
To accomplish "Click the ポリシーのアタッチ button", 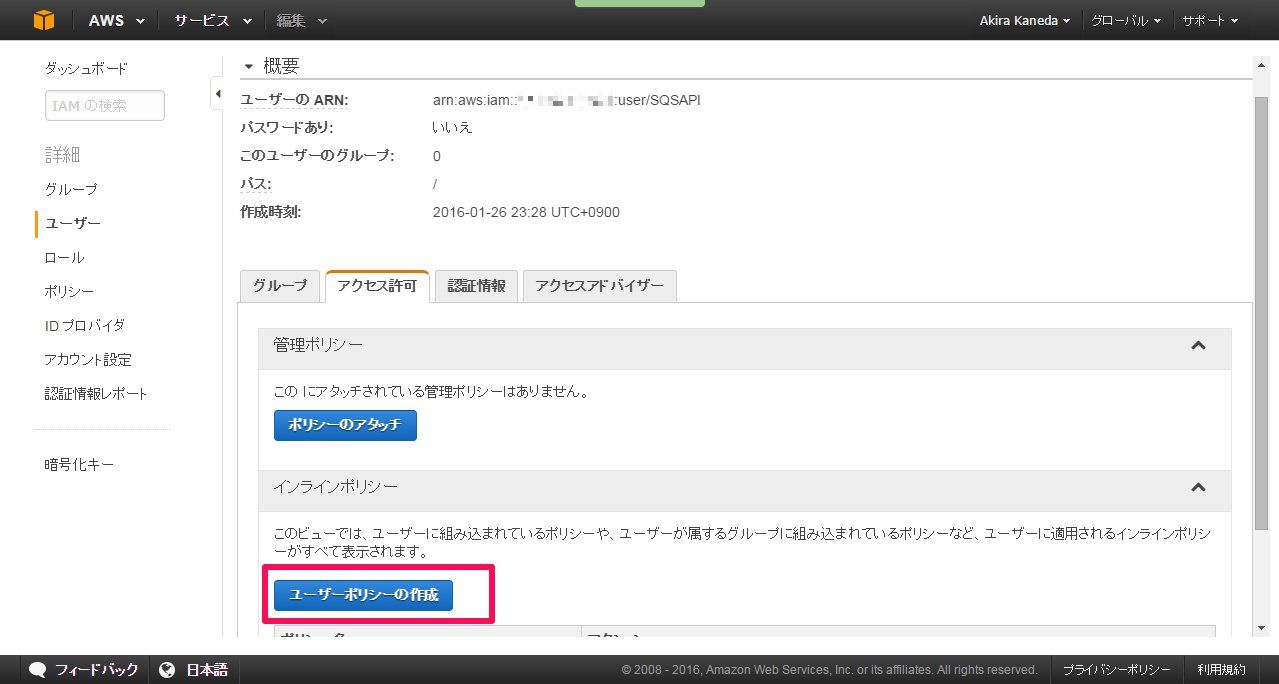I will click(x=345, y=425).
